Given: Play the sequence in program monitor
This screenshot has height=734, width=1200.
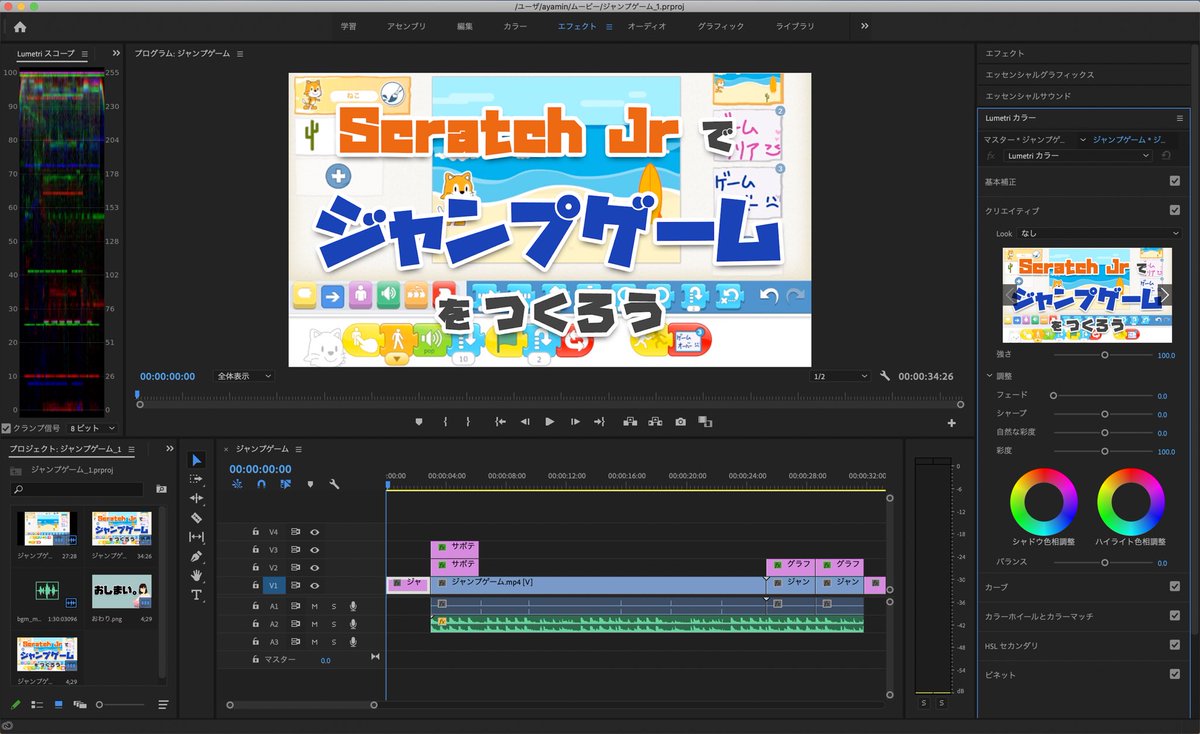Looking at the screenshot, I should pyautogui.click(x=549, y=422).
